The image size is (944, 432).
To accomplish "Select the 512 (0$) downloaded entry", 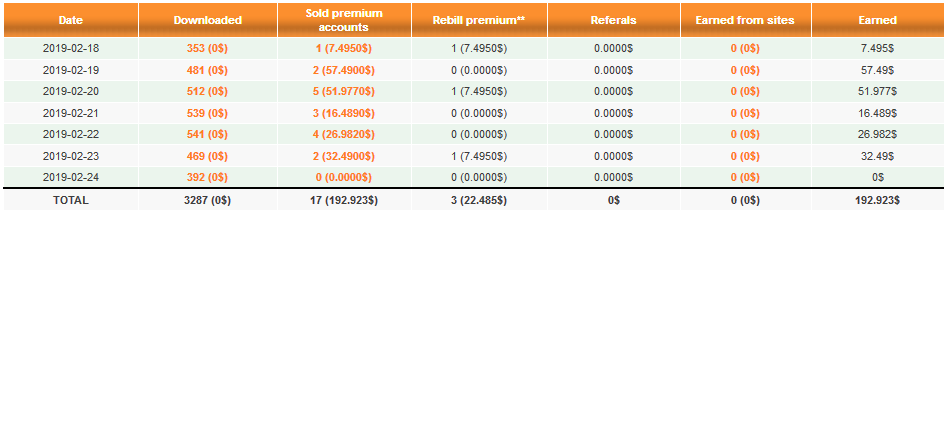I will point(207,92).
